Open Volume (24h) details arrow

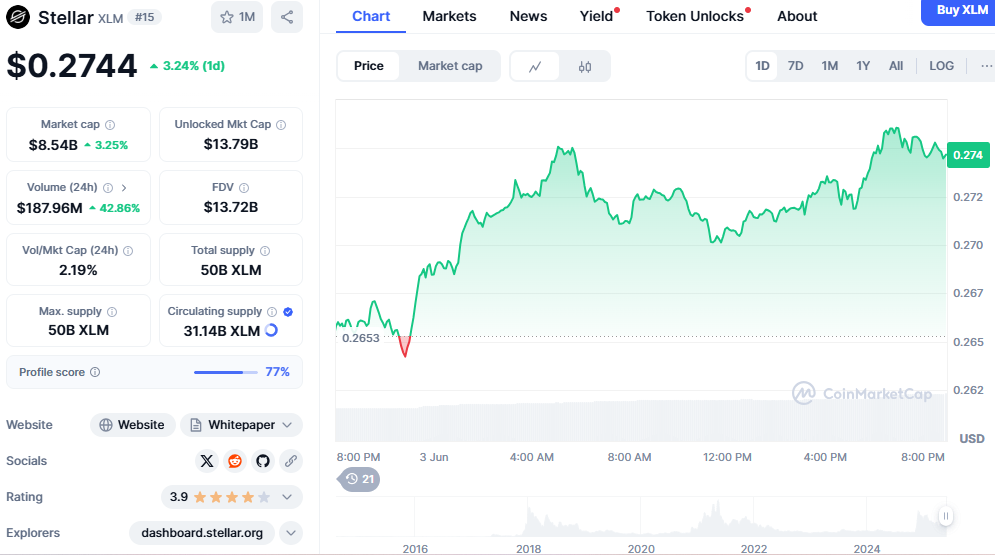point(124,188)
